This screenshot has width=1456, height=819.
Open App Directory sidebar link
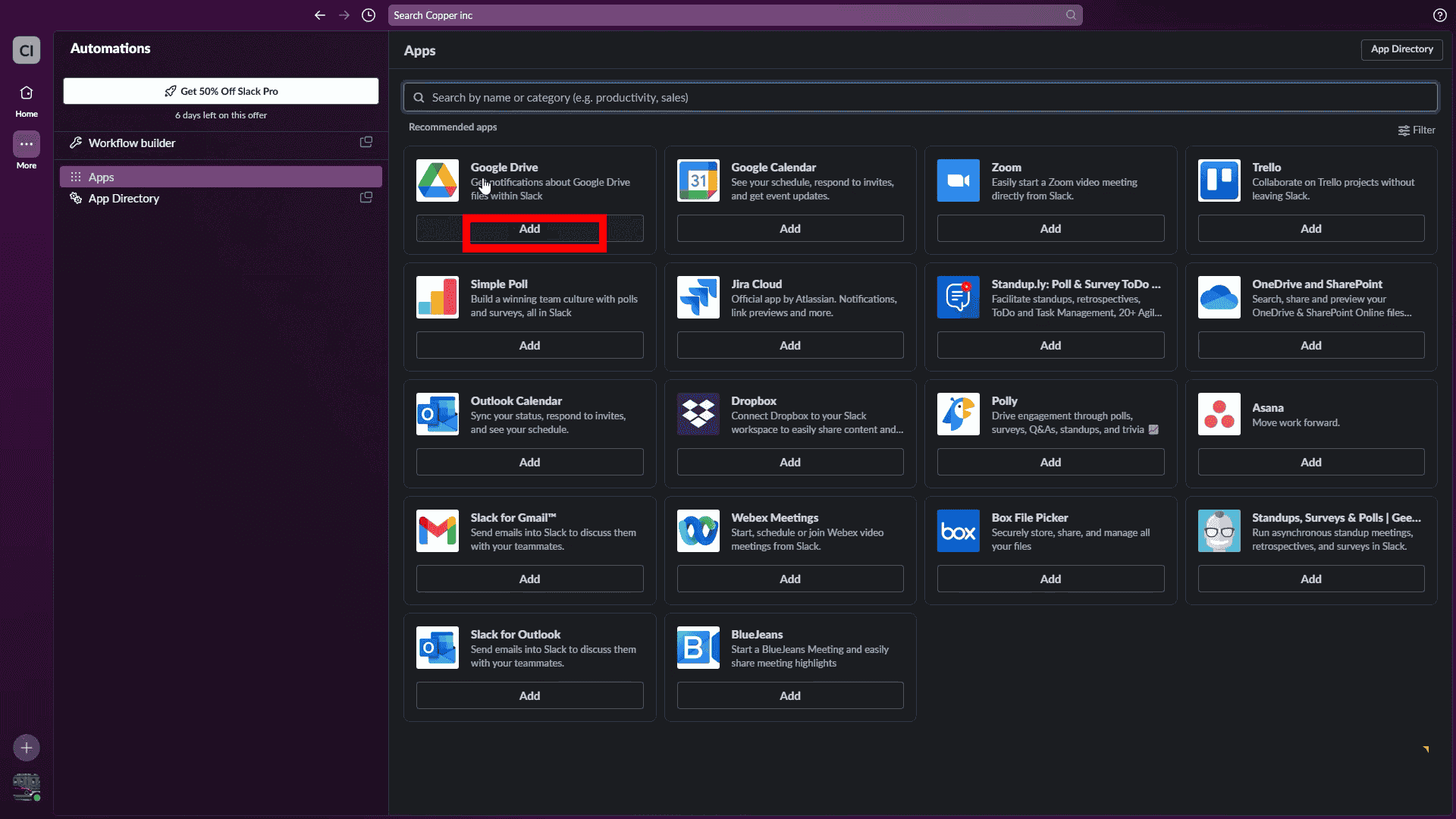pos(124,199)
